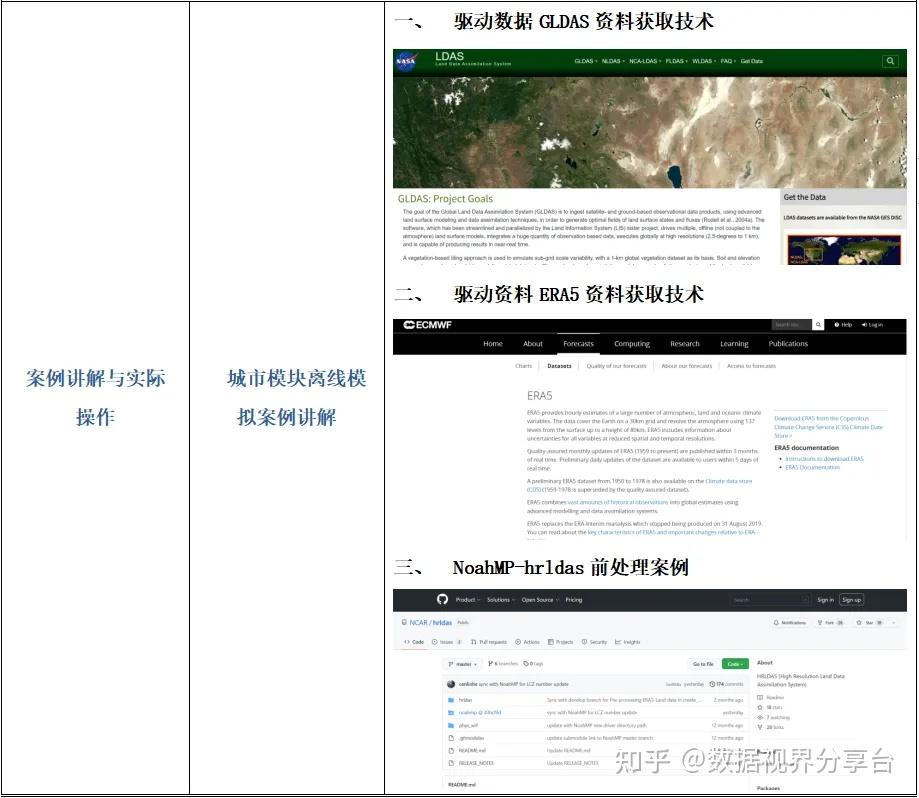
Task: Expand the GLDAS navigation dropdown
Action: click(x=583, y=60)
